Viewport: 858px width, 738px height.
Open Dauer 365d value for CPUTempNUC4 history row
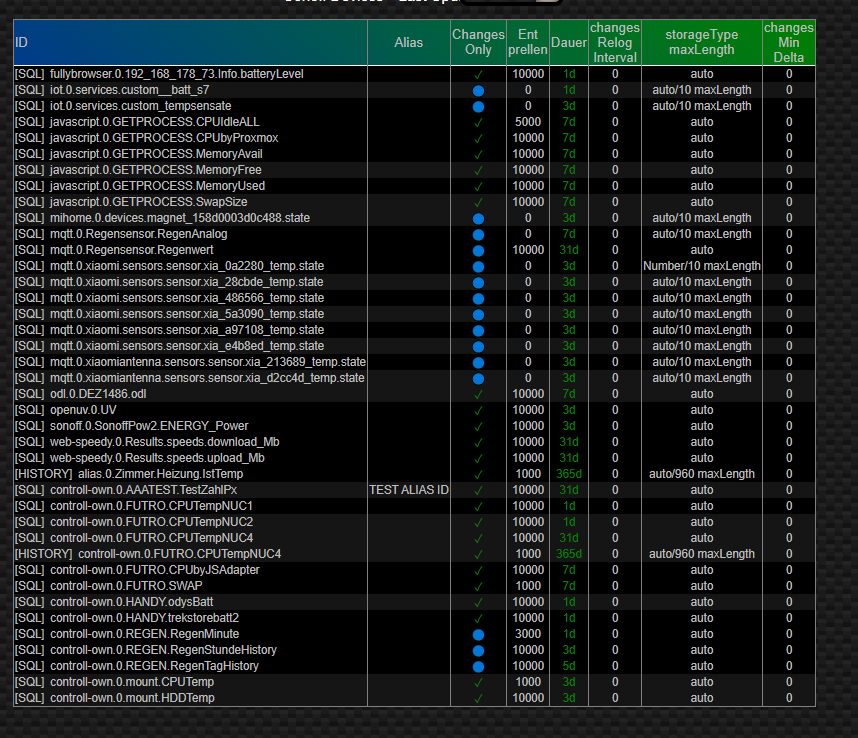[568, 554]
